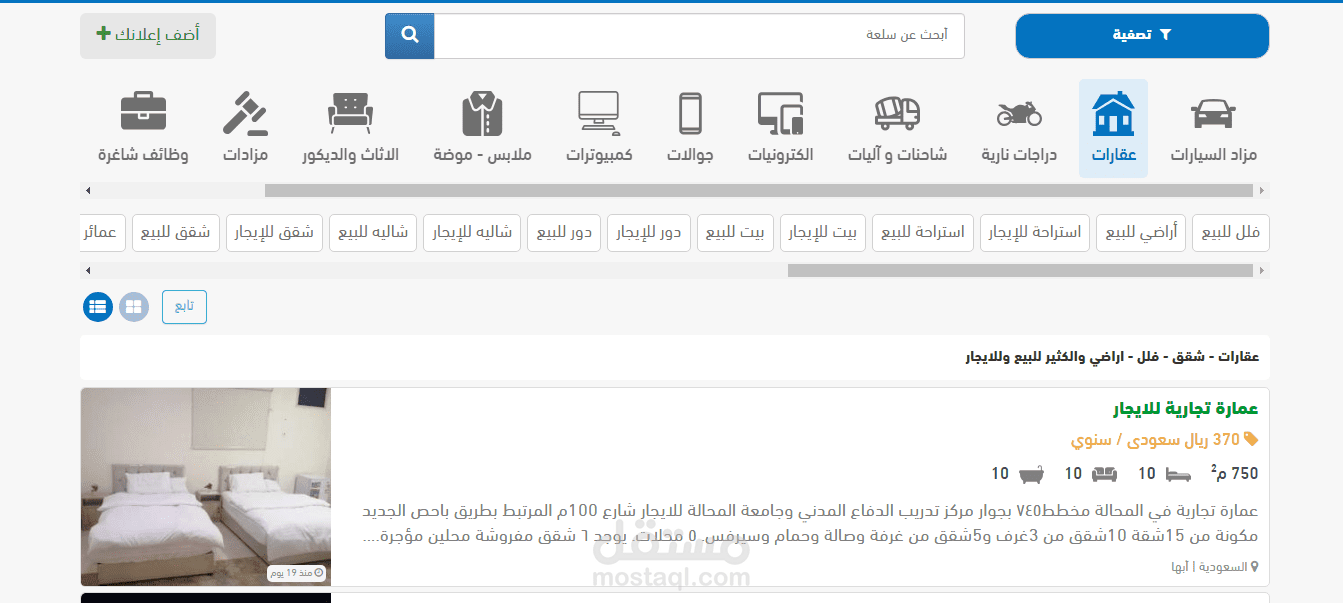Viewport: 1343px width, 603px height.
Task: Click the مزادات auctions category icon
Action: tap(243, 125)
